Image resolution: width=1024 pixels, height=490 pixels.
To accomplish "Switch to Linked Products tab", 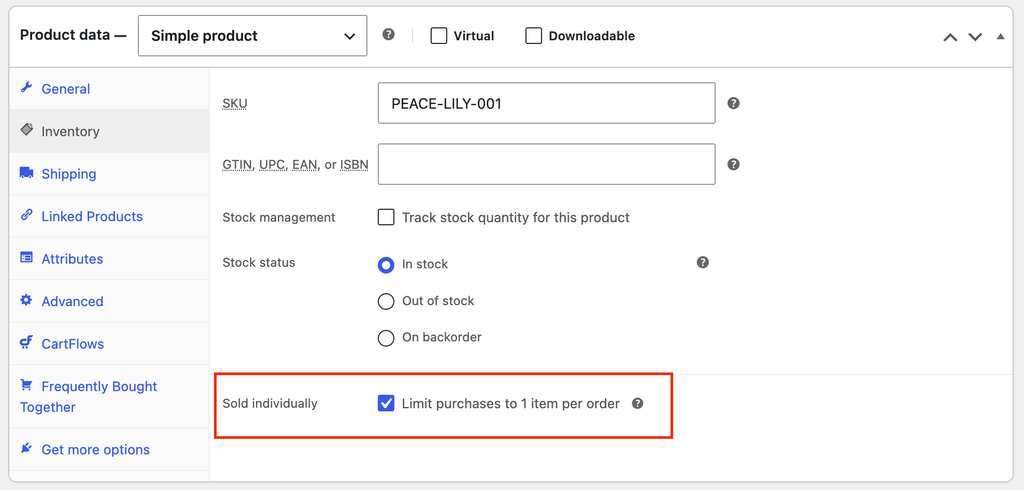I will pos(109,216).
